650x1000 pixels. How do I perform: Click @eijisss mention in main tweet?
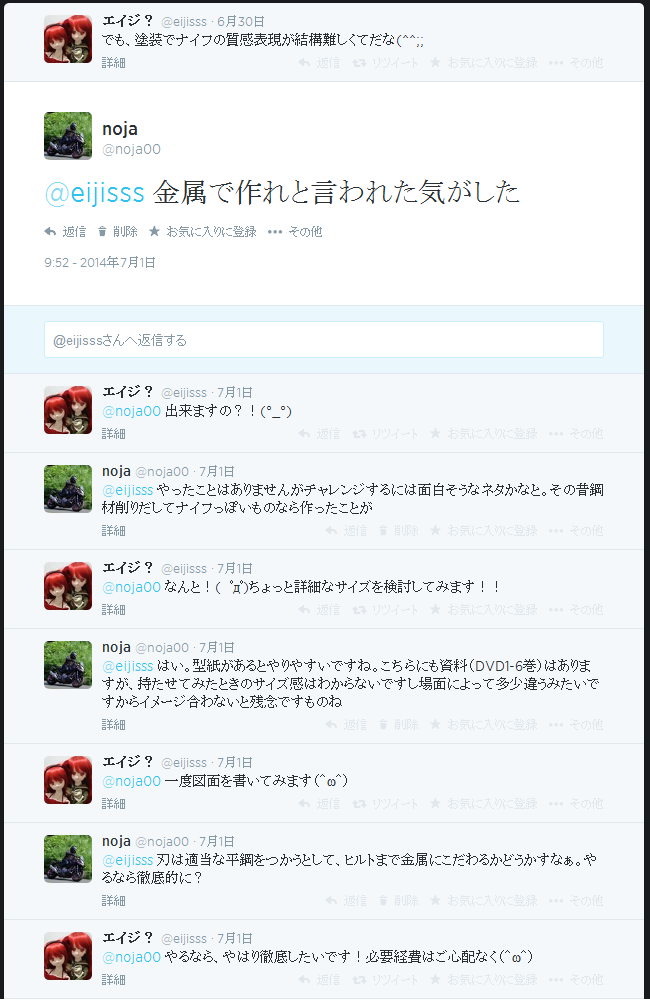point(94,192)
